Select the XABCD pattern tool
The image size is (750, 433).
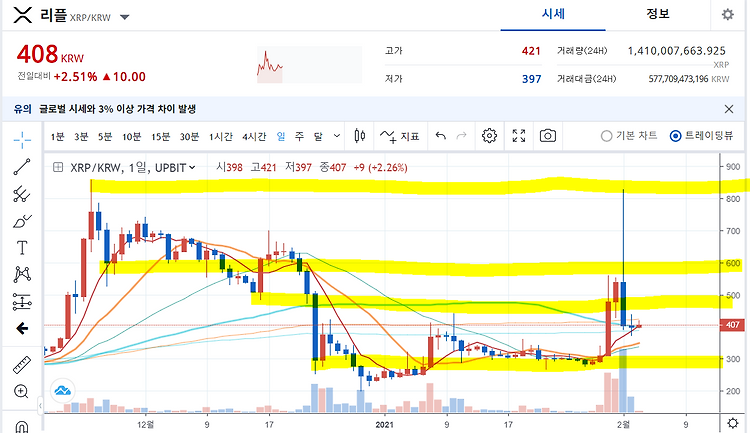click(22, 274)
